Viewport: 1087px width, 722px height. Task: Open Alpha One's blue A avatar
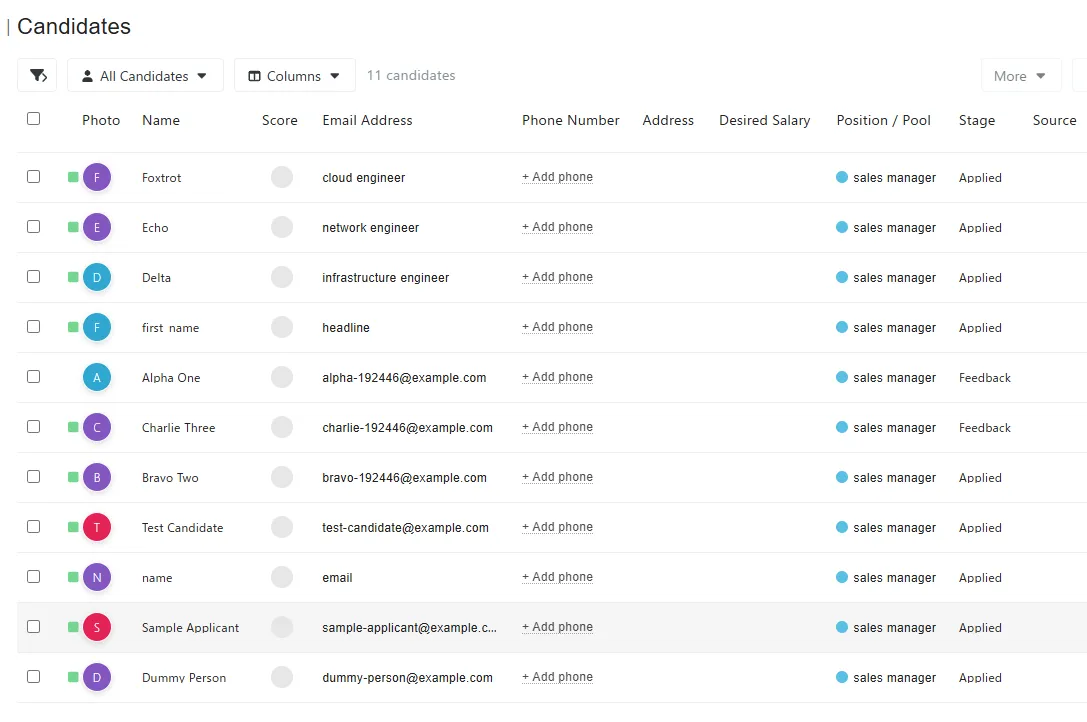97,377
